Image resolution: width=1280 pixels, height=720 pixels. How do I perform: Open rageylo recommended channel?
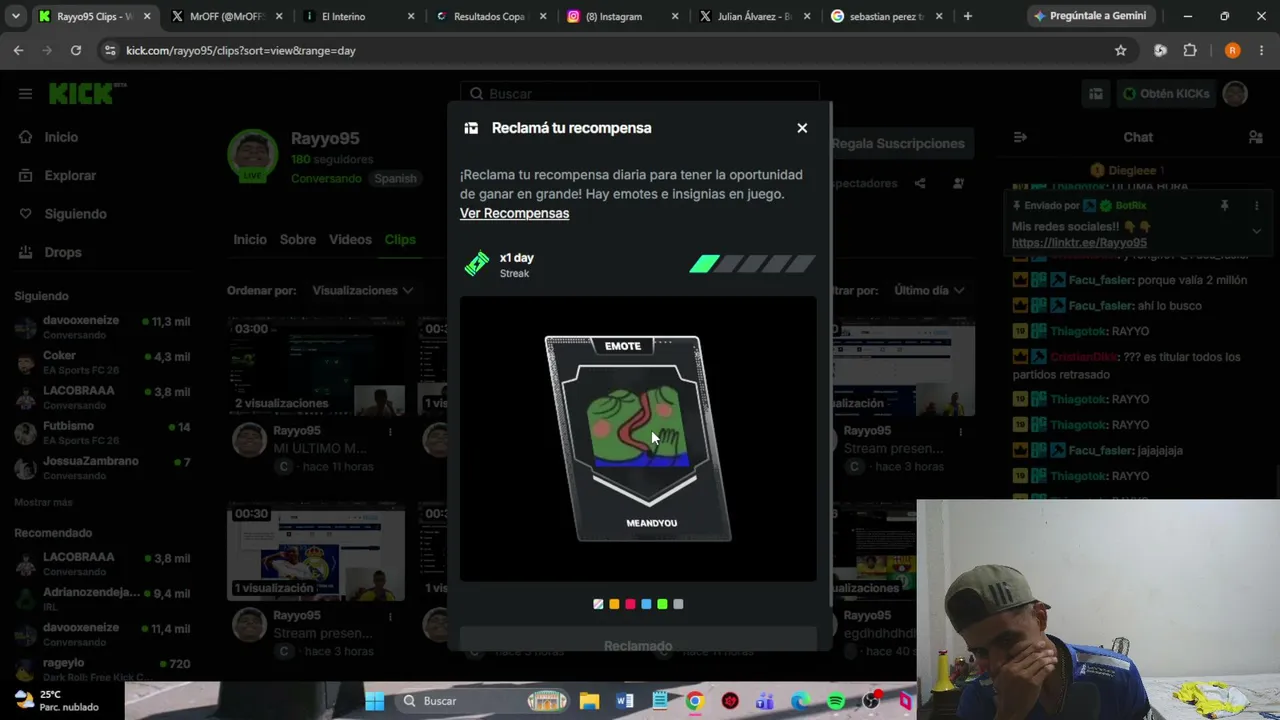click(x=102, y=669)
